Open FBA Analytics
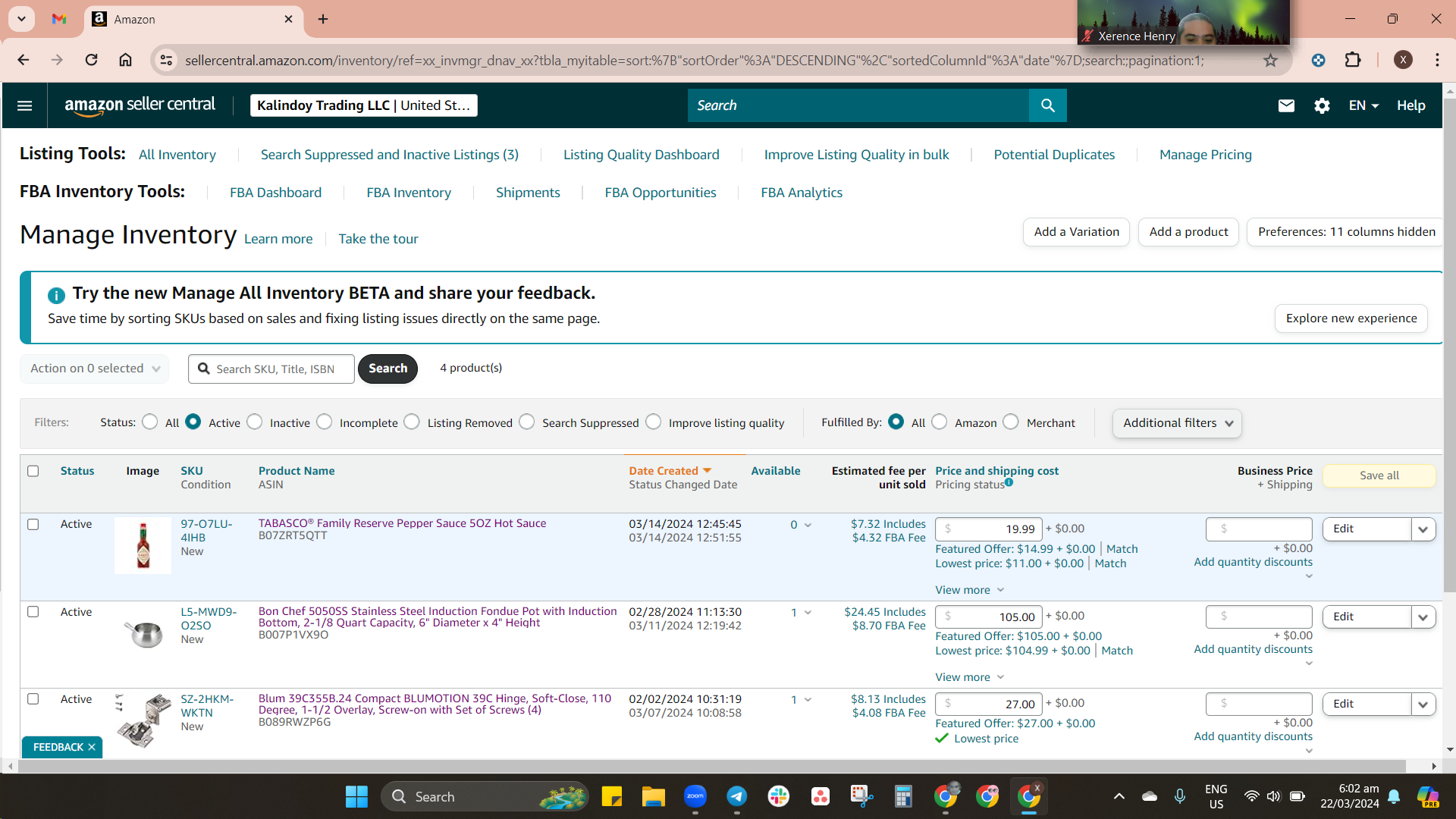Image resolution: width=1456 pixels, height=819 pixels. tap(802, 193)
